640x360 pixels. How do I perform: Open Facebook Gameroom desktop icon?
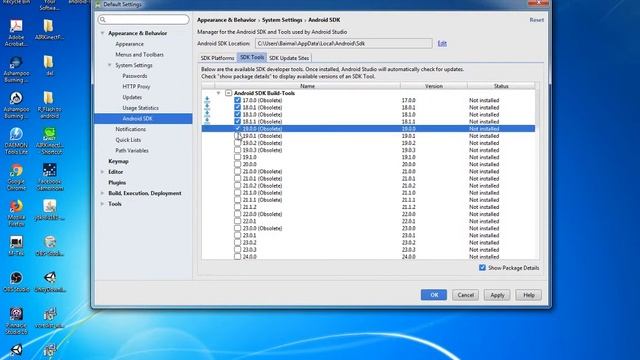click(49, 176)
